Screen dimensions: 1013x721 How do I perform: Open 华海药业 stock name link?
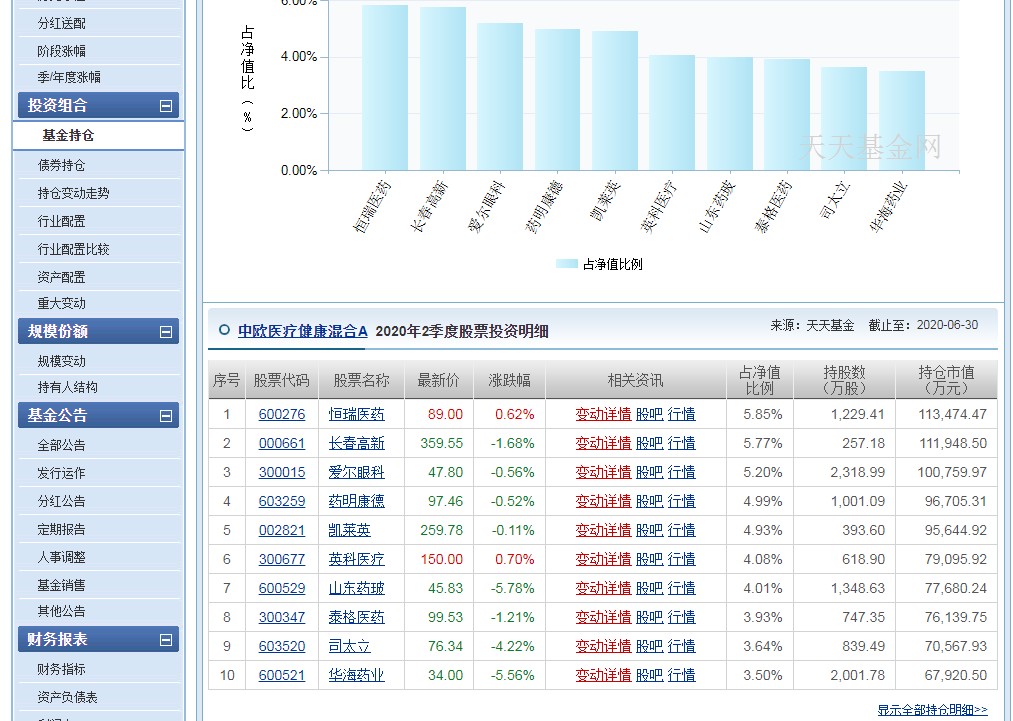tap(357, 676)
